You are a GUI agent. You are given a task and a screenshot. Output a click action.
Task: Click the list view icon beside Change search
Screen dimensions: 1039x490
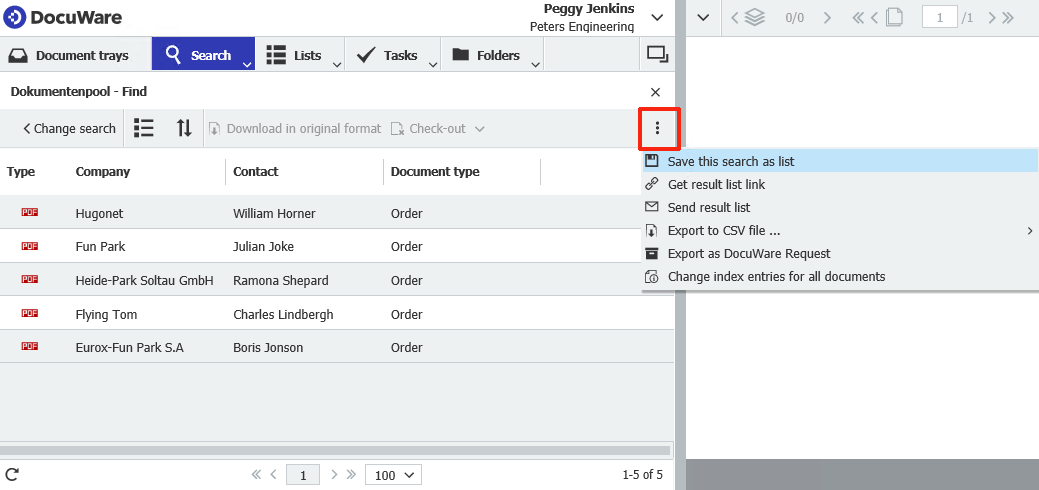pos(144,128)
